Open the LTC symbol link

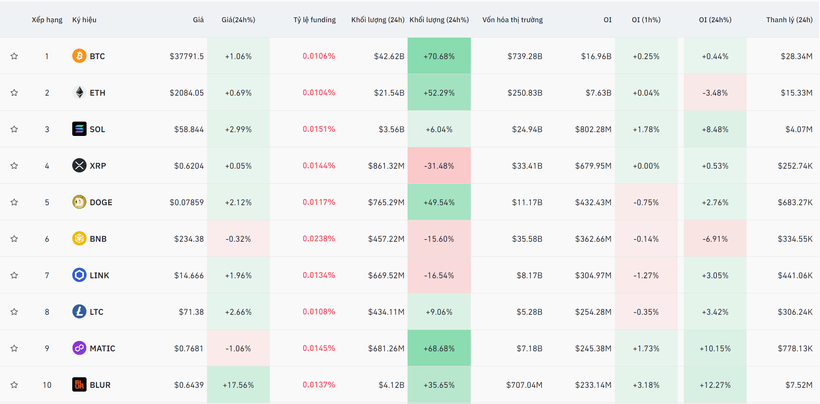96,312
